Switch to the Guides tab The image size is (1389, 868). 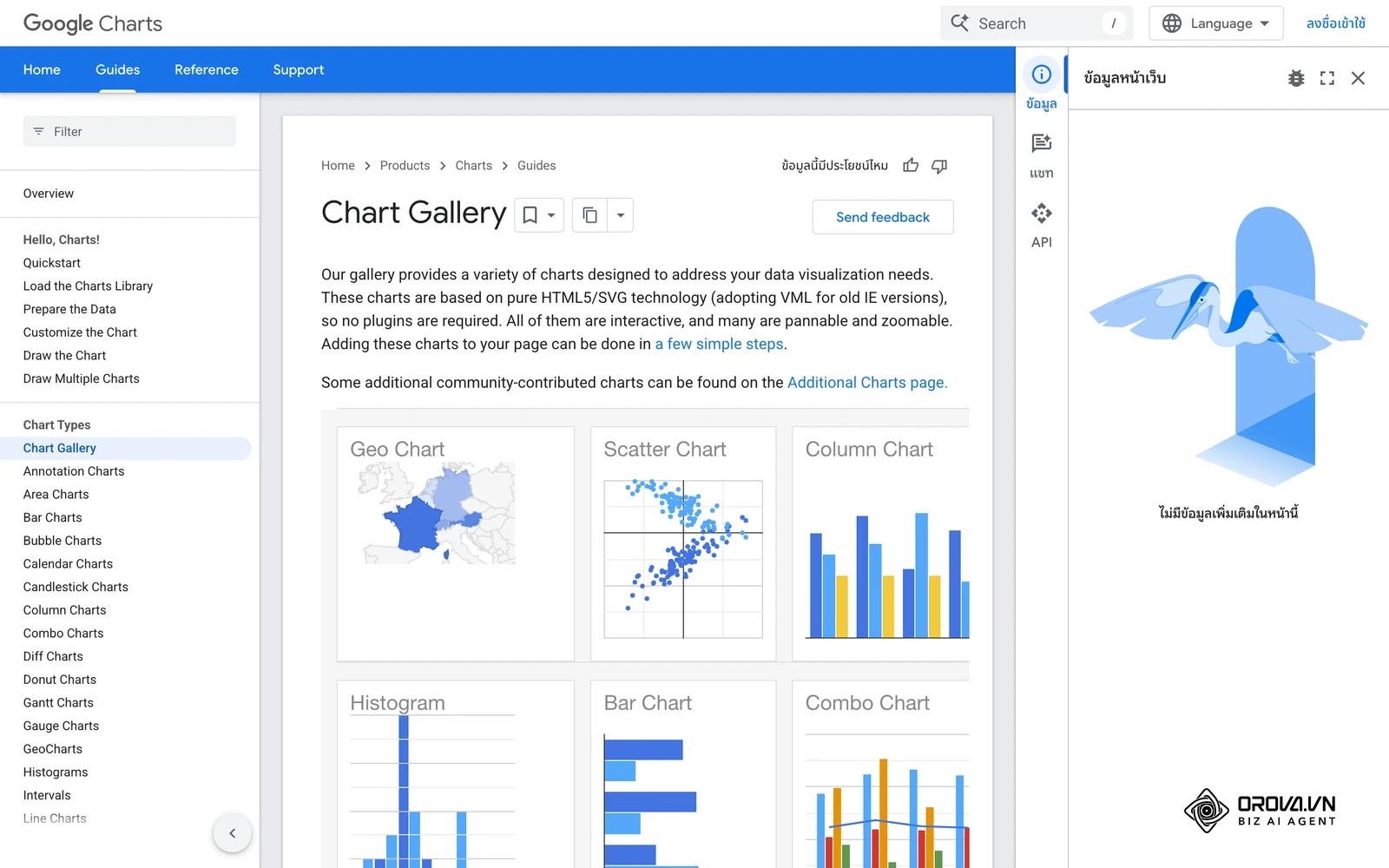coord(117,69)
